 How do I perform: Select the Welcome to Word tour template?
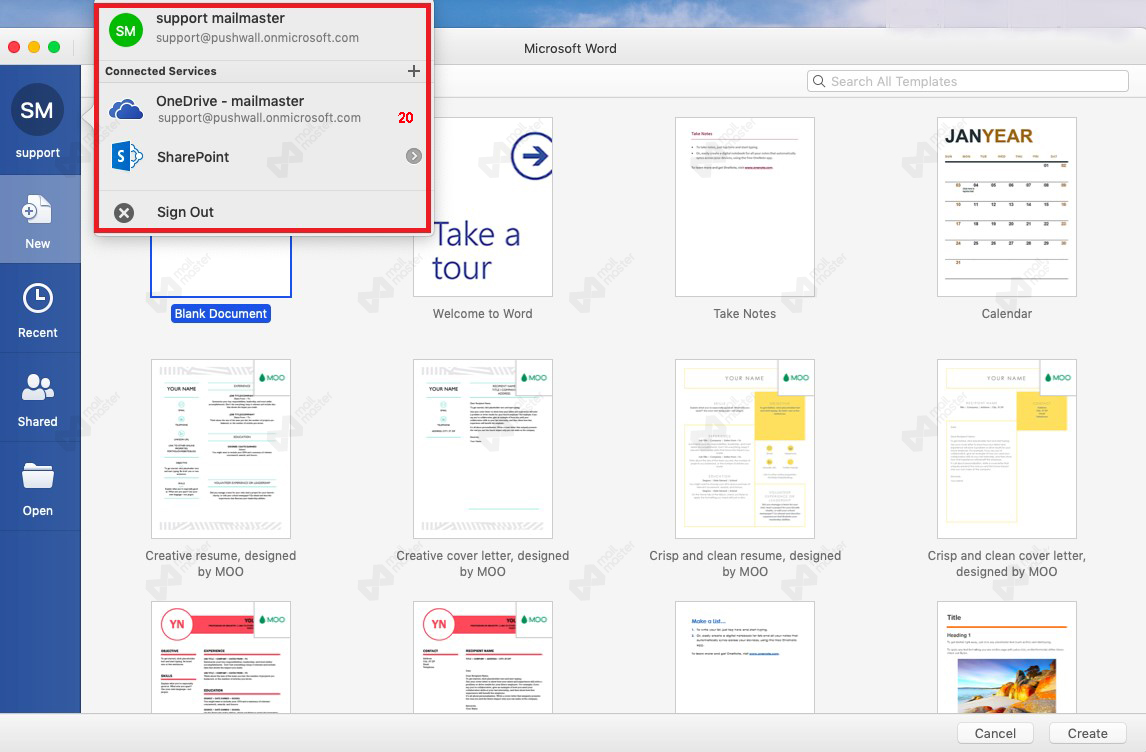coord(482,207)
